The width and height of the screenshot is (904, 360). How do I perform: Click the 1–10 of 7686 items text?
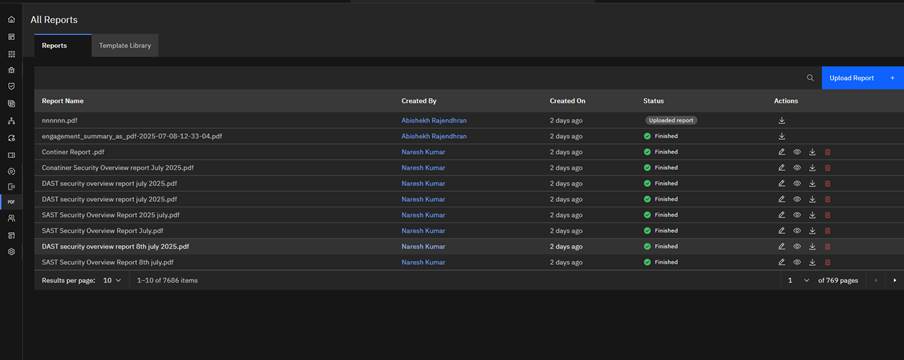coord(167,280)
